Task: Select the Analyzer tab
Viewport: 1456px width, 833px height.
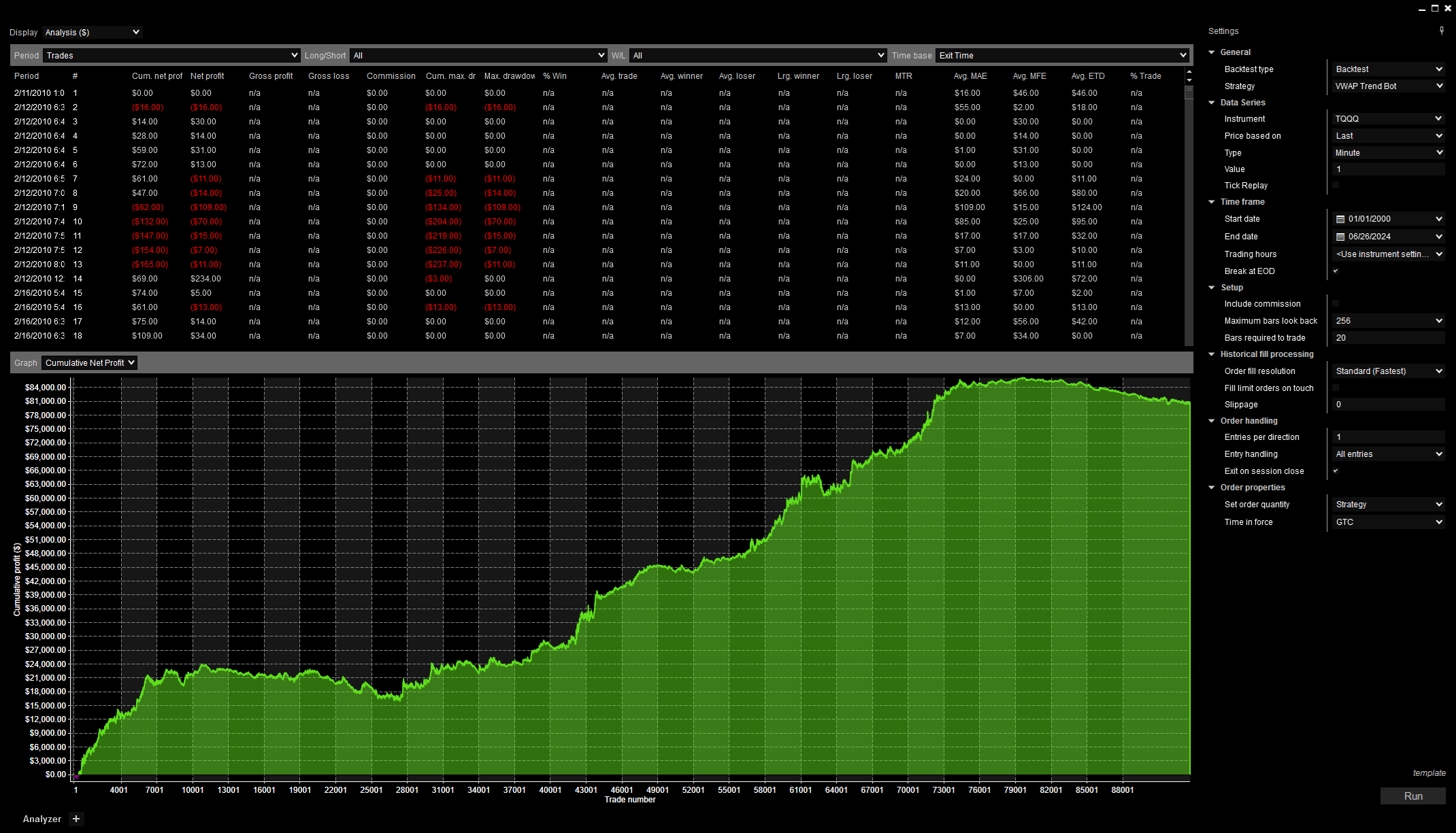Action: click(42, 819)
